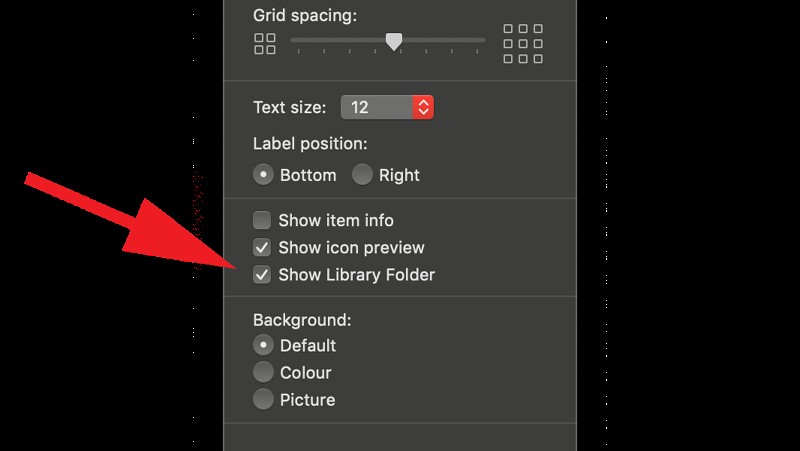Choose the Picture background option

click(263, 399)
